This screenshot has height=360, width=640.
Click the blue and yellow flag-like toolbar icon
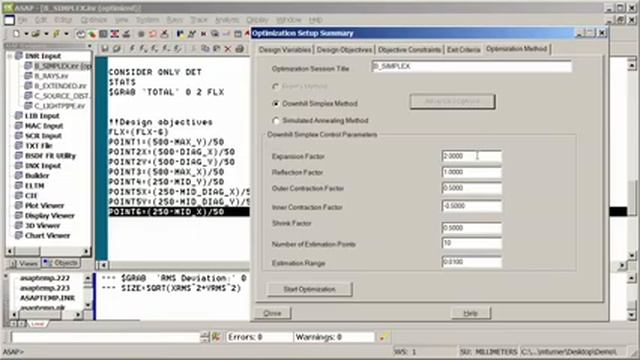(180, 34)
